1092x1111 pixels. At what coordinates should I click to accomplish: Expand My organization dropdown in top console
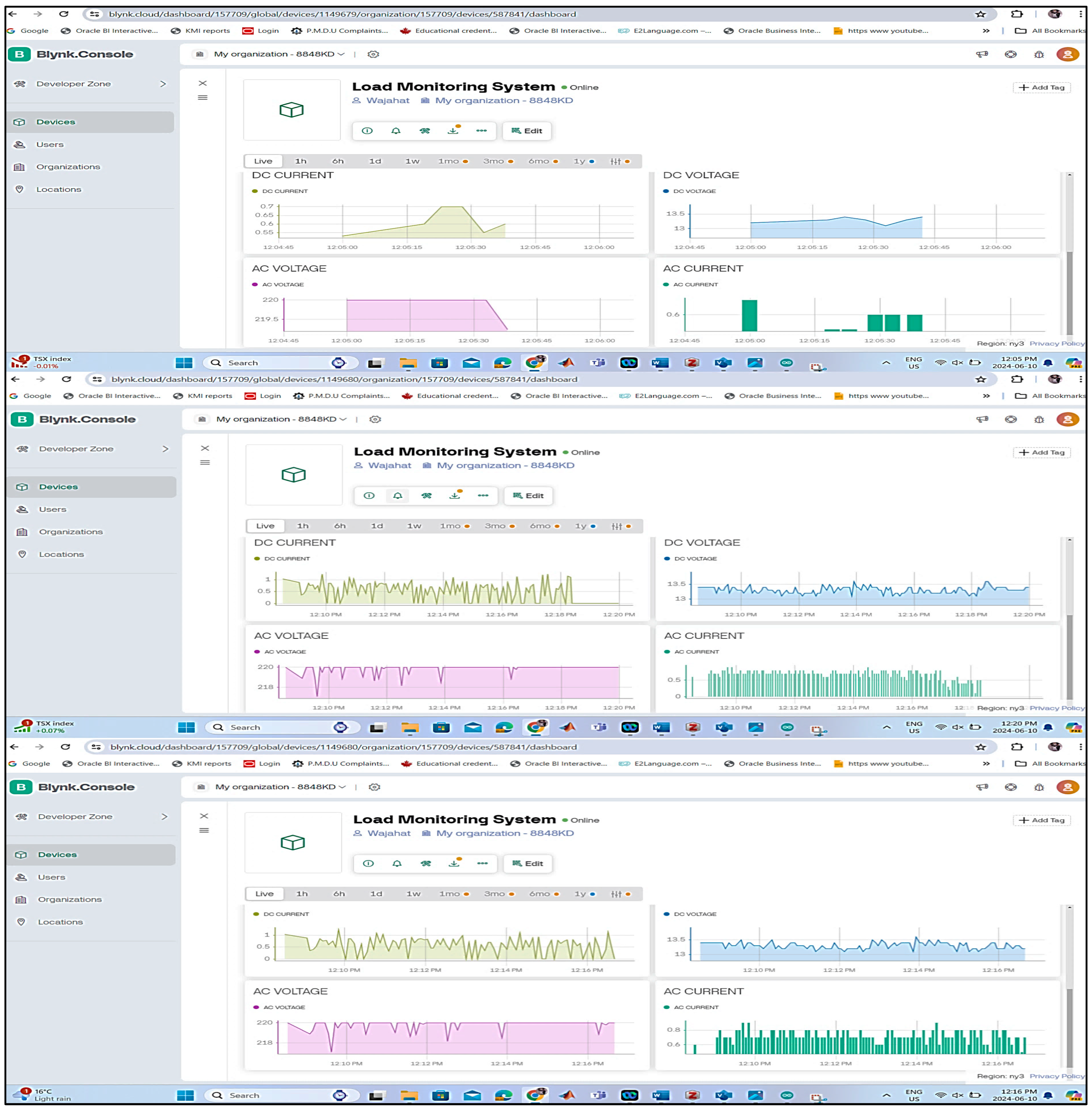coord(279,54)
